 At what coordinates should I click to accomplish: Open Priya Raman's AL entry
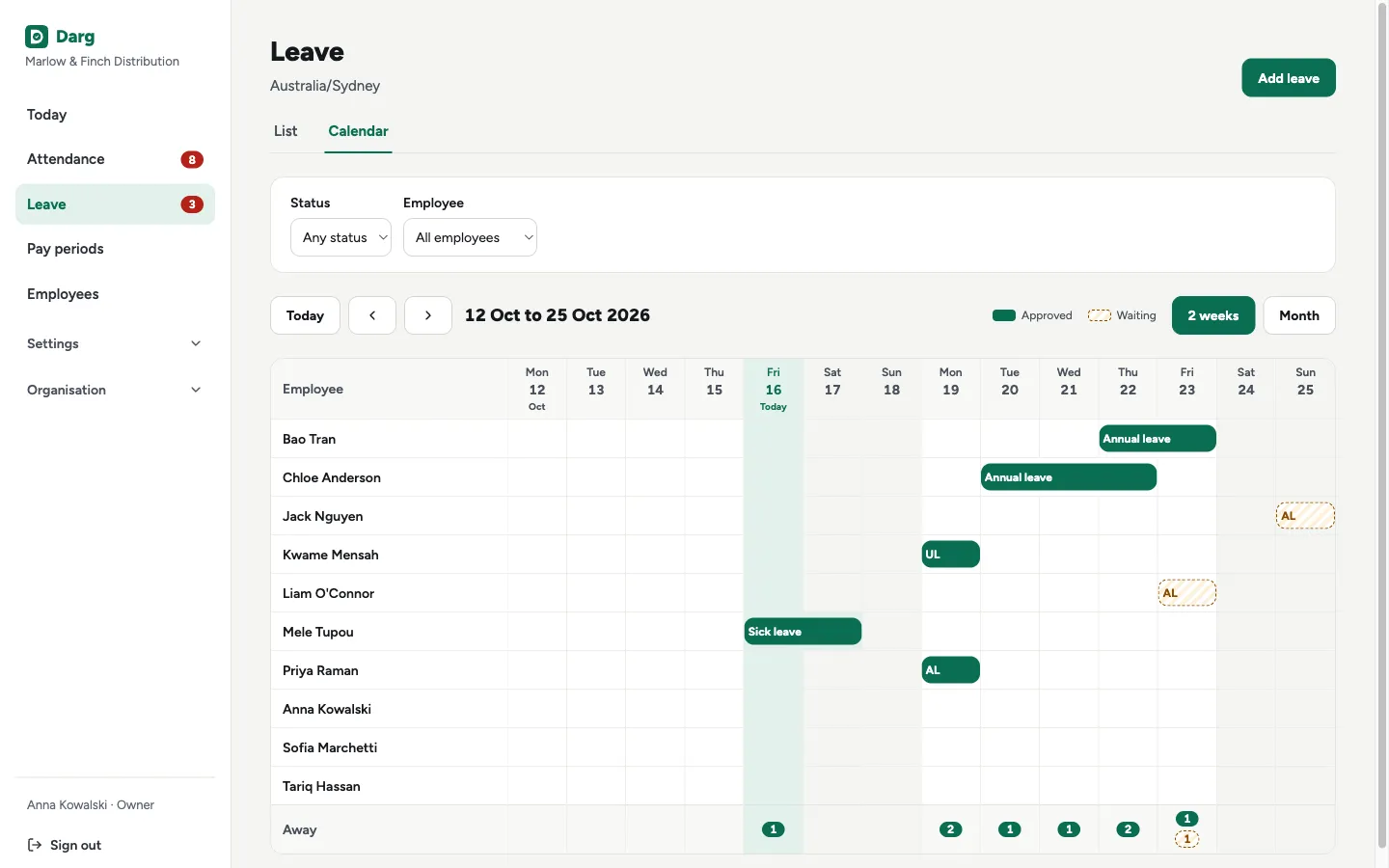951,670
